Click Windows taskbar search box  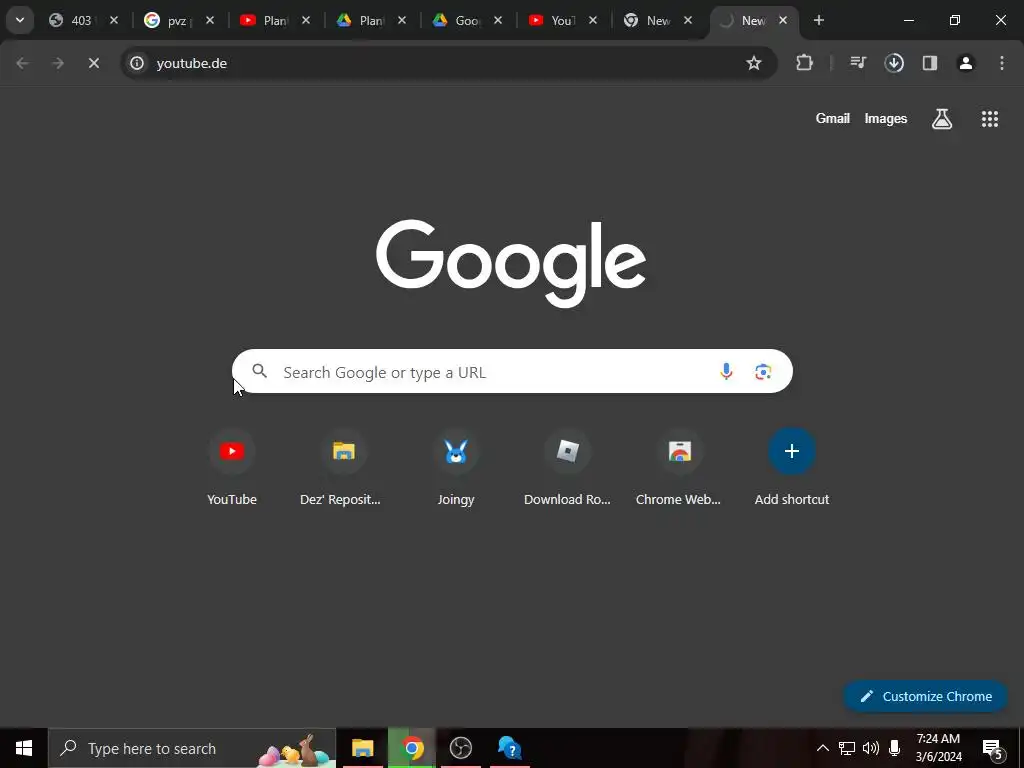pyautogui.click(x=192, y=748)
